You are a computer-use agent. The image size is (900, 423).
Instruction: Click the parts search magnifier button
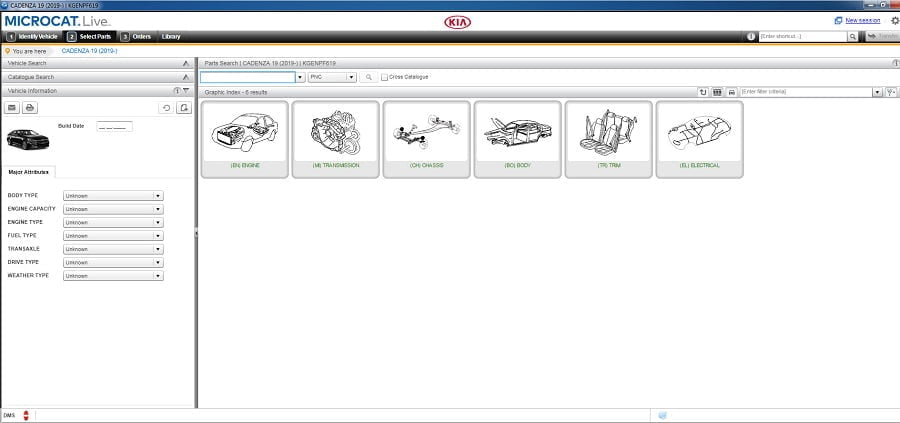click(x=368, y=77)
